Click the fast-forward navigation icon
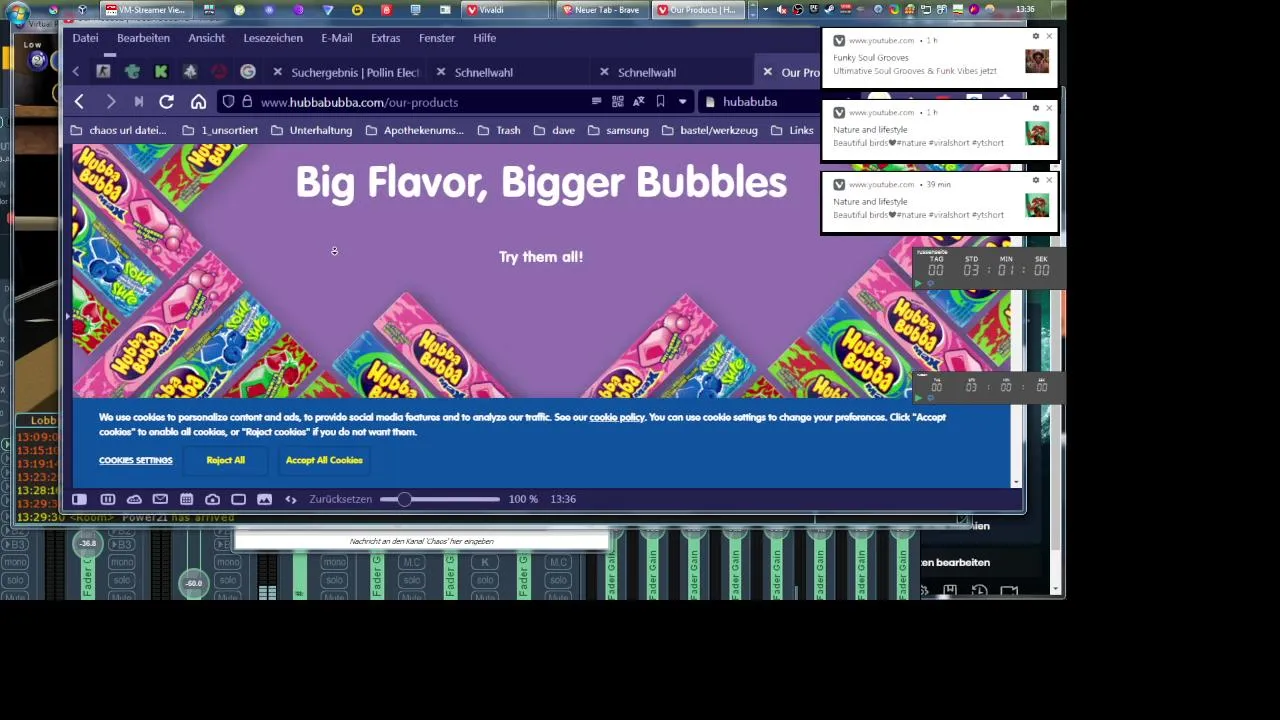Viewport: 1280px width, 720px height. 139,102
